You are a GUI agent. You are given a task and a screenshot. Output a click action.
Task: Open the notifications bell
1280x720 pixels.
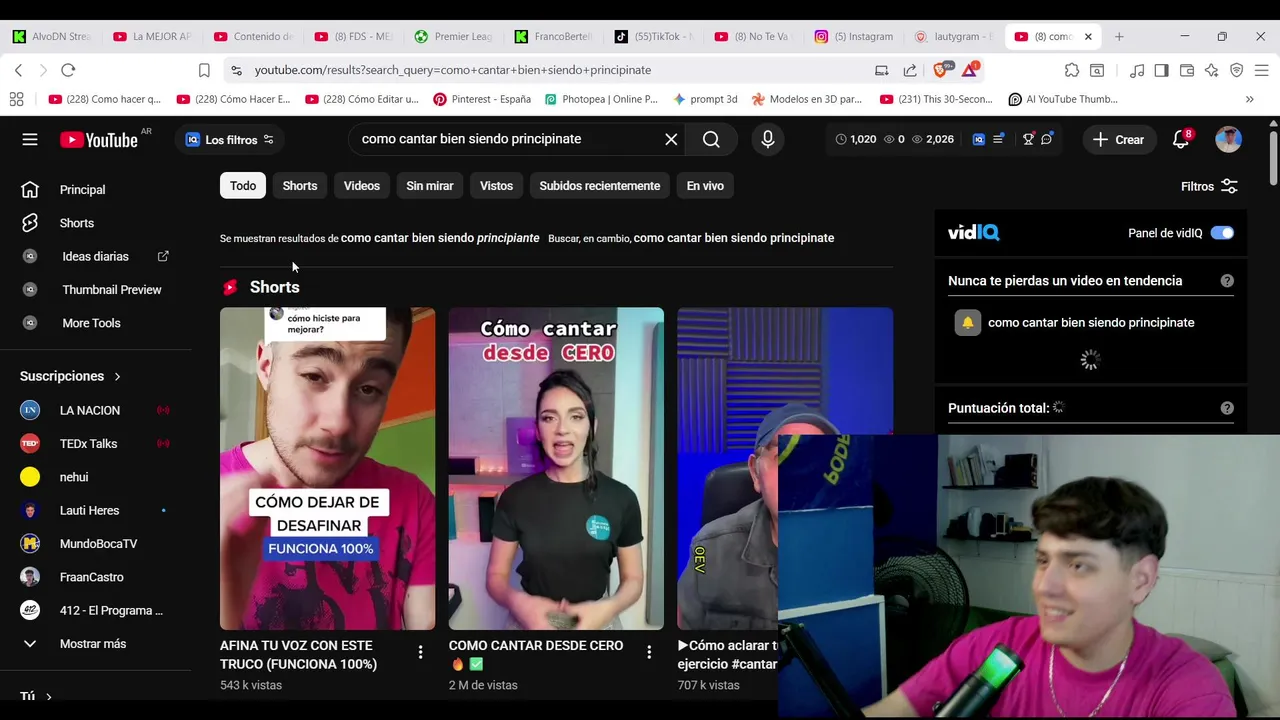1181,139
